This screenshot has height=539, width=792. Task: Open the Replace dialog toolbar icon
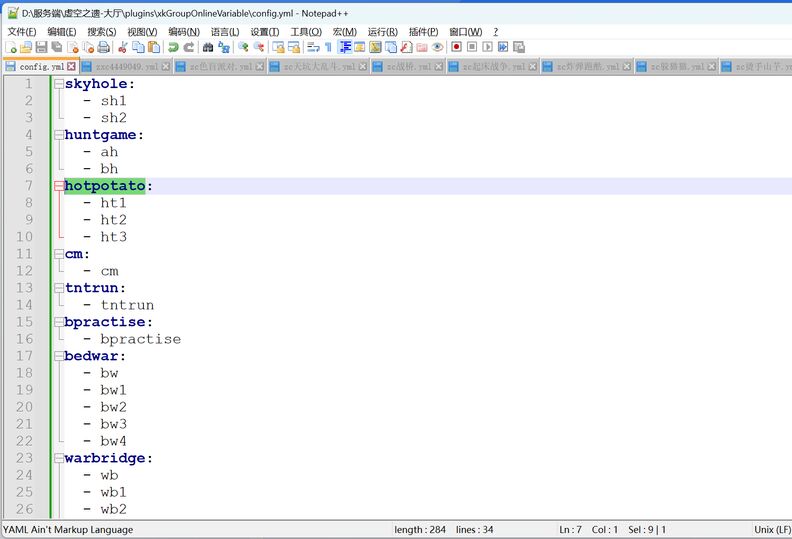coord(224,47)
